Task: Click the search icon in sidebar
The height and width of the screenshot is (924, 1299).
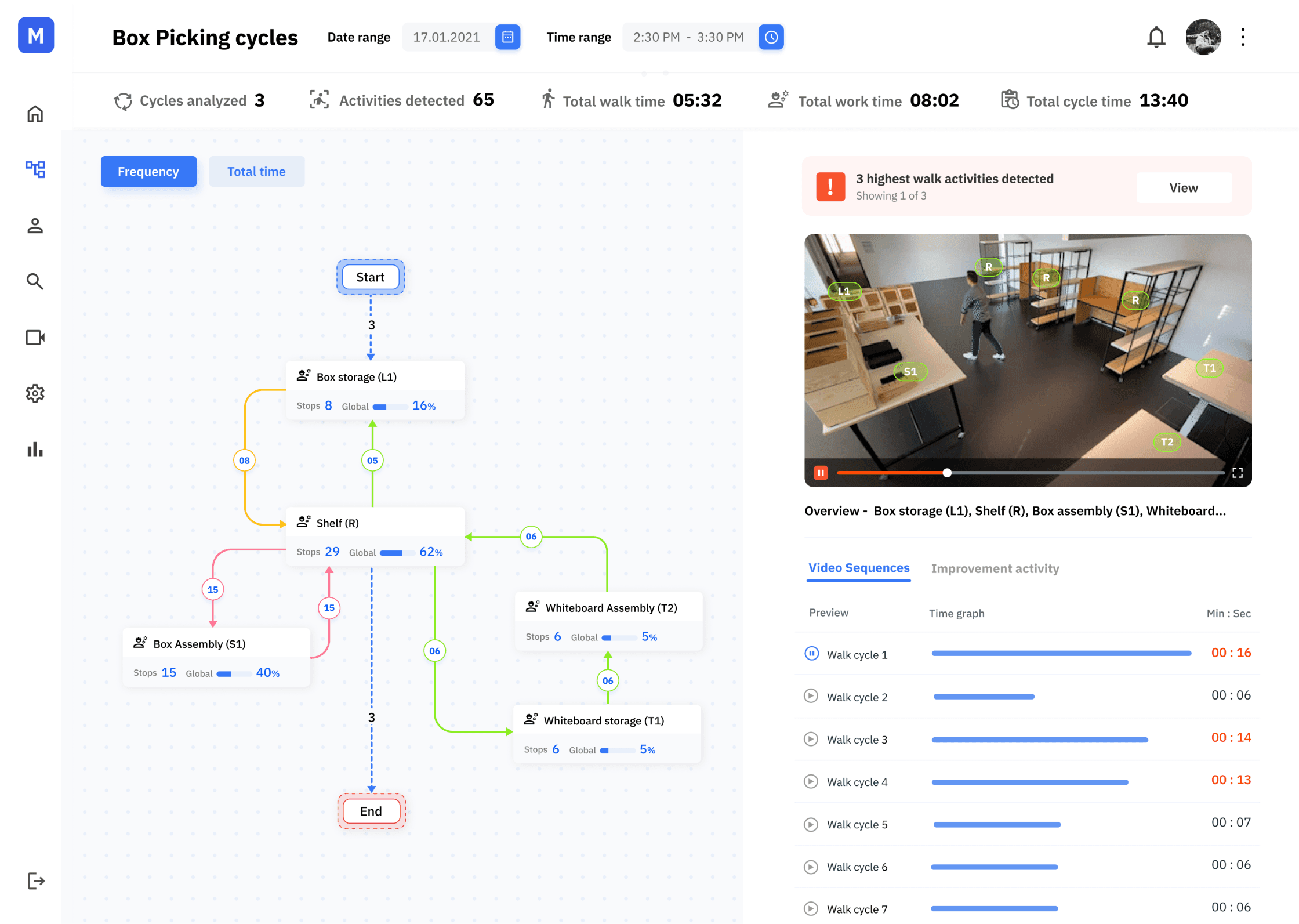Action: click(x=35, y=281)
